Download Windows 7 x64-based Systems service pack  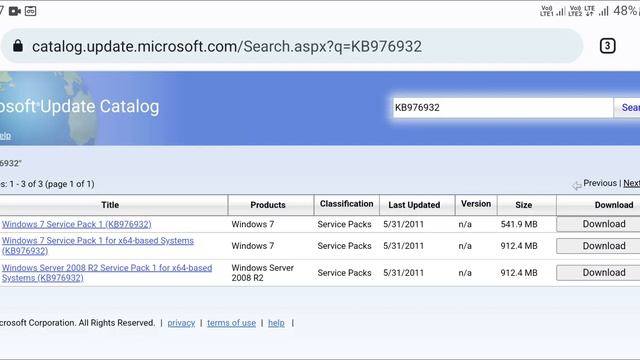click(598, 246)
